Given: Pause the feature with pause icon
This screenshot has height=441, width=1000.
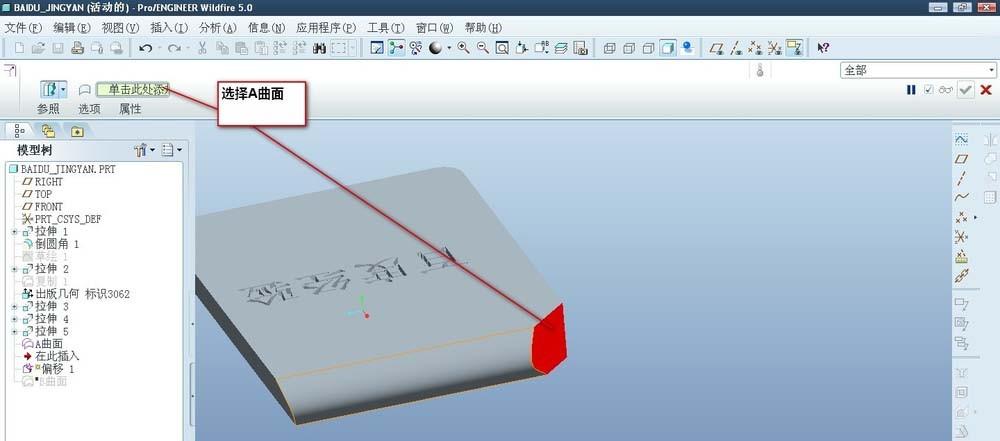Looking at the screenshot, I should coord(911,90).
